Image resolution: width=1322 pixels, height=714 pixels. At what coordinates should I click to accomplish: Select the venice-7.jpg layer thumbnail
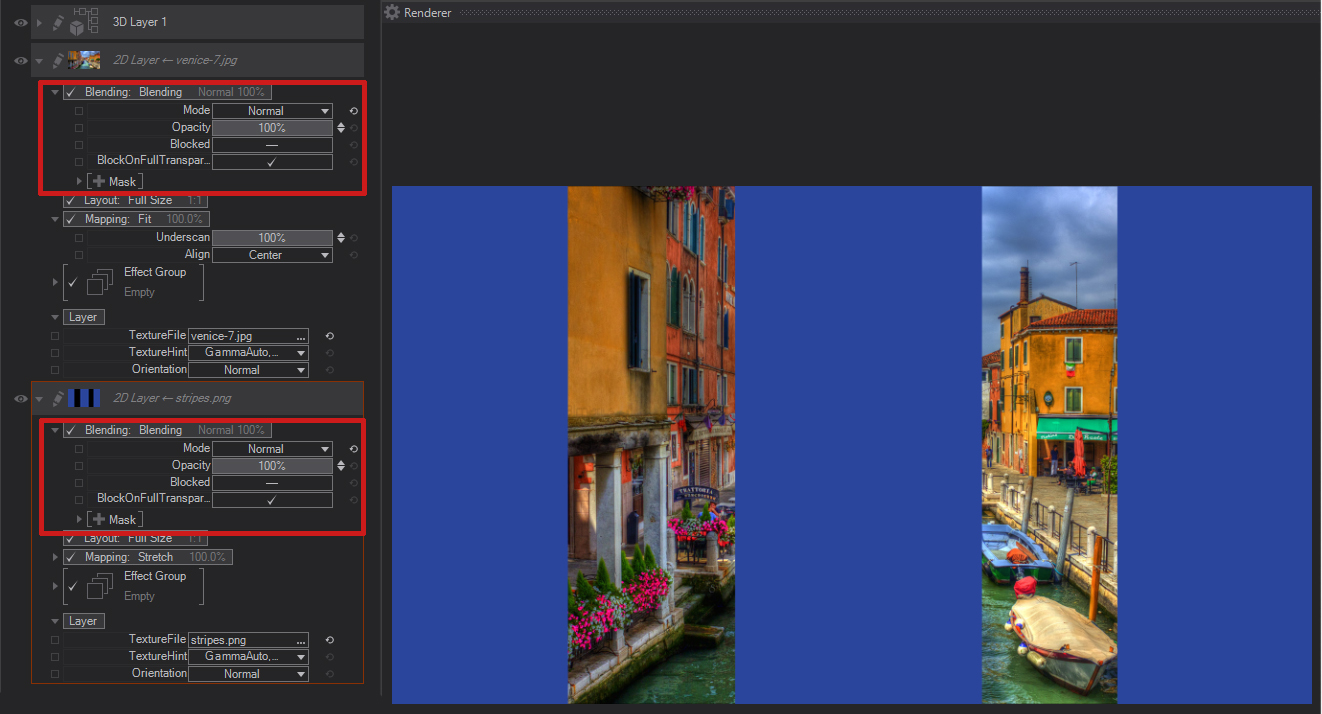tap(84, 60)
